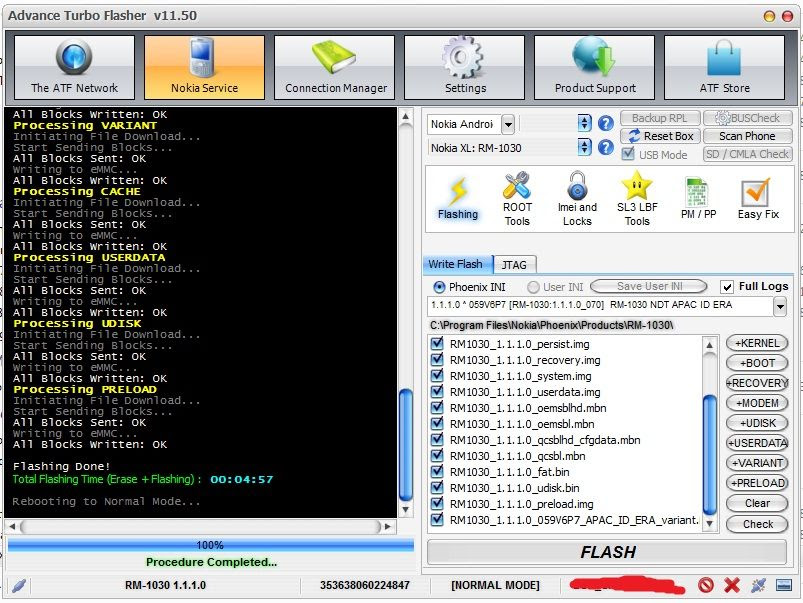Open the PM / PP tool
803x603 pixels.
(x=698, y=199)
